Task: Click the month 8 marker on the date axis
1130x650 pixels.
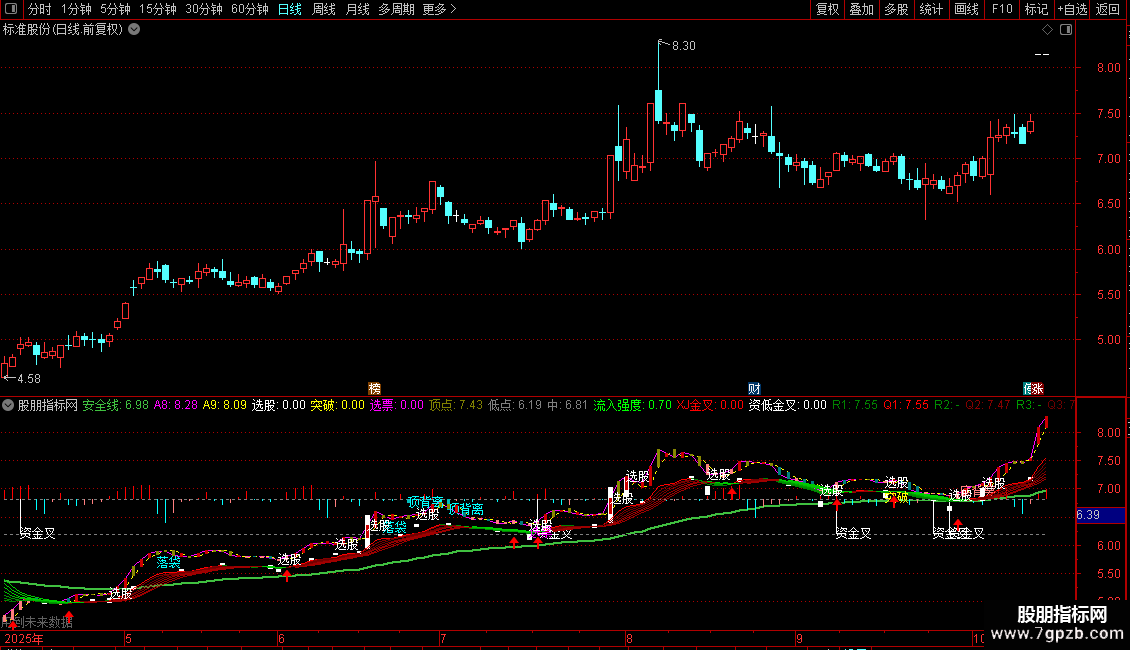Action: [x=629, y=638]
